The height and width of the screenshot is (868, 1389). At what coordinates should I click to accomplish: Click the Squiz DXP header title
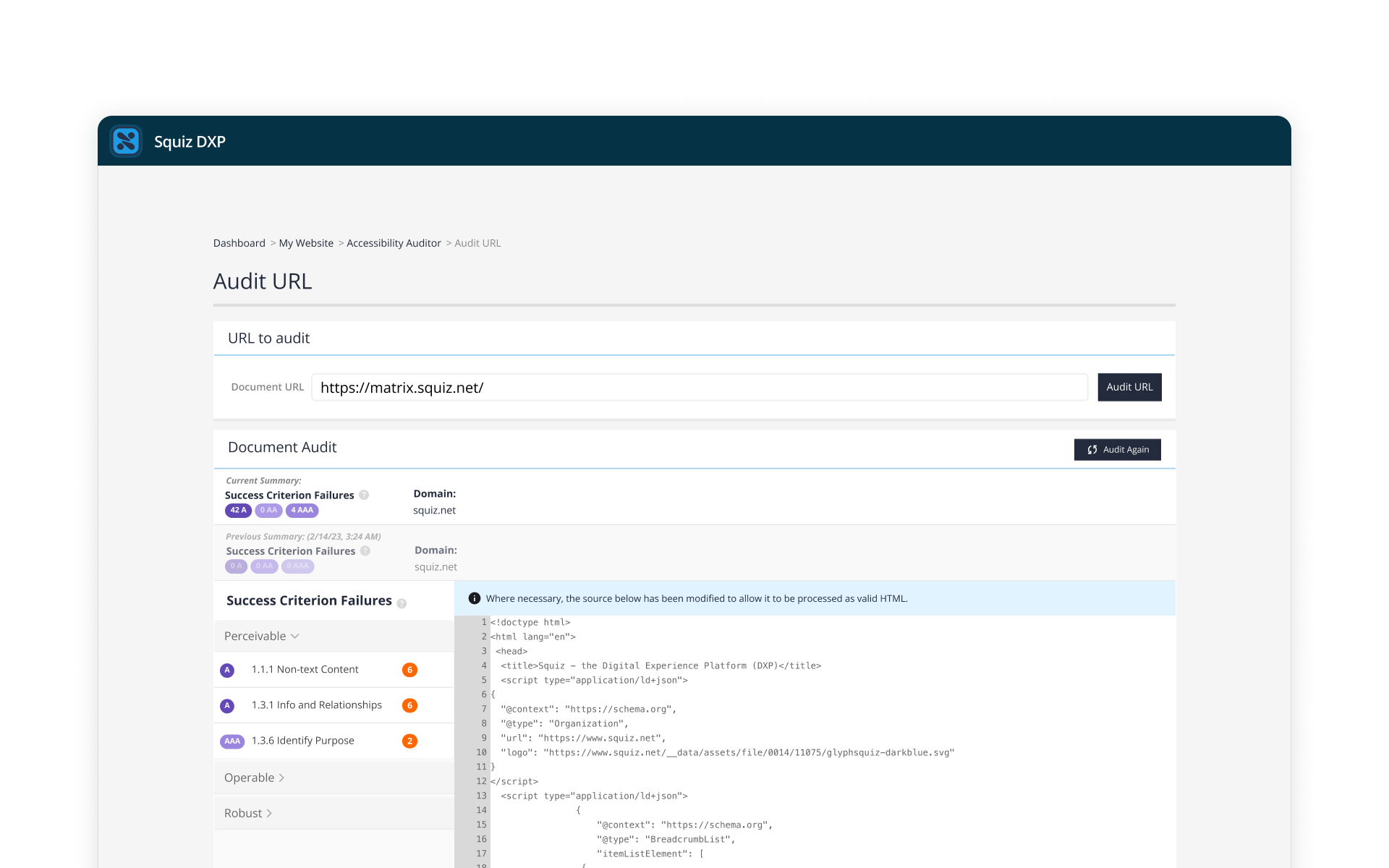point(190,142)
